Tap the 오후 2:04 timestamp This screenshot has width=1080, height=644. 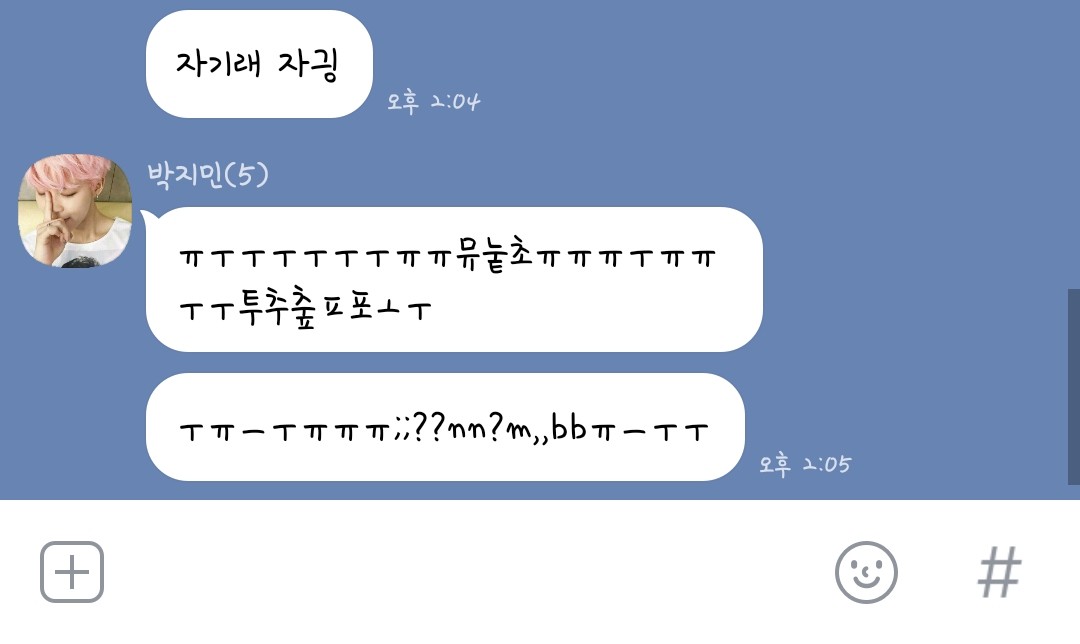point(433,102)
